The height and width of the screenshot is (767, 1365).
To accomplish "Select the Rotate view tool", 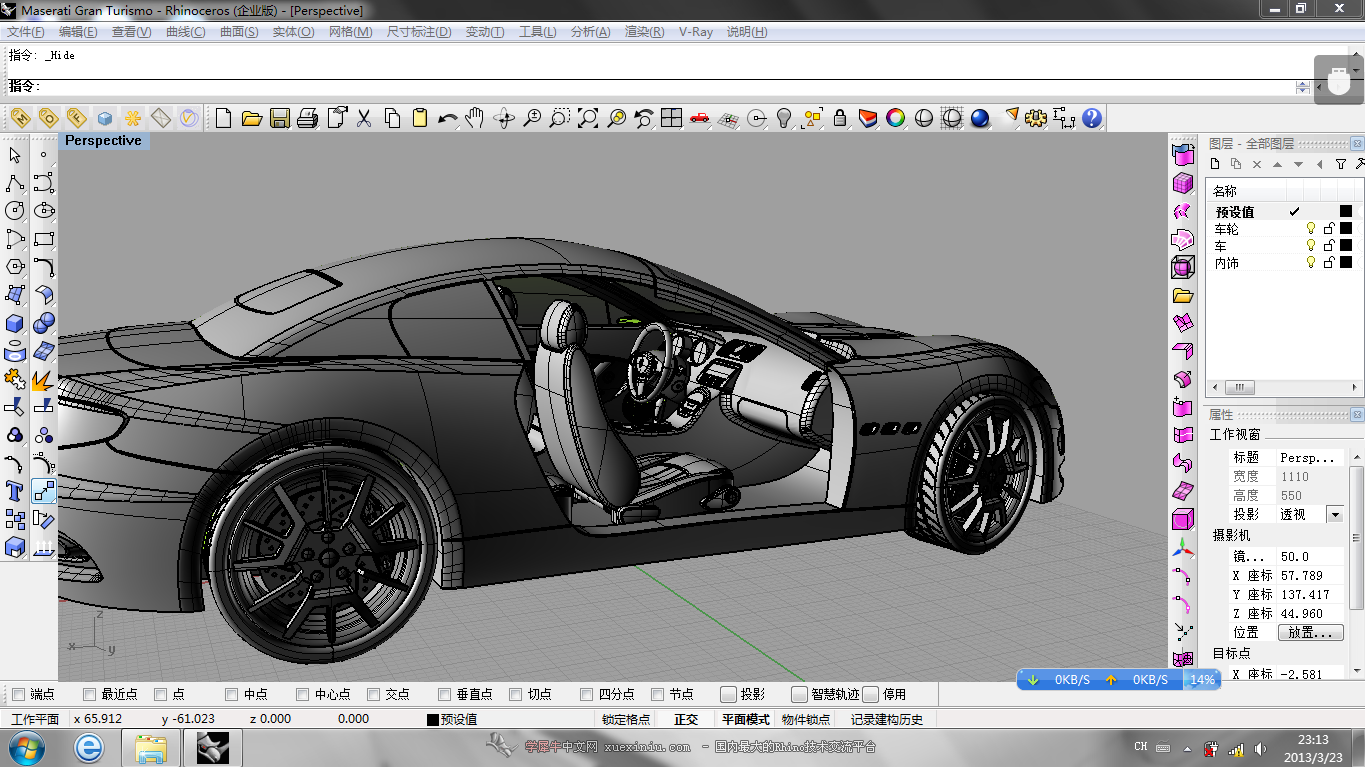I will 504,118.
